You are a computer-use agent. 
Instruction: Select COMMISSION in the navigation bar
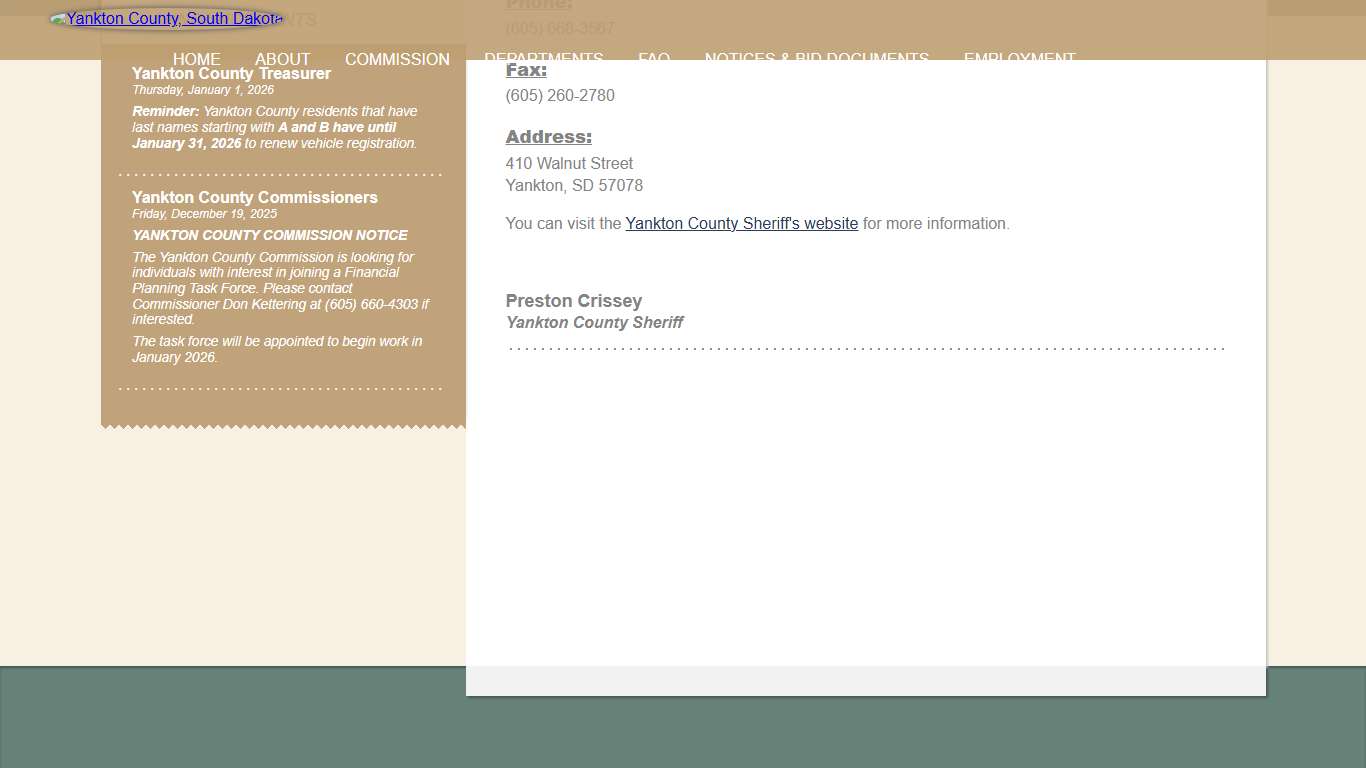click(397, 59)
